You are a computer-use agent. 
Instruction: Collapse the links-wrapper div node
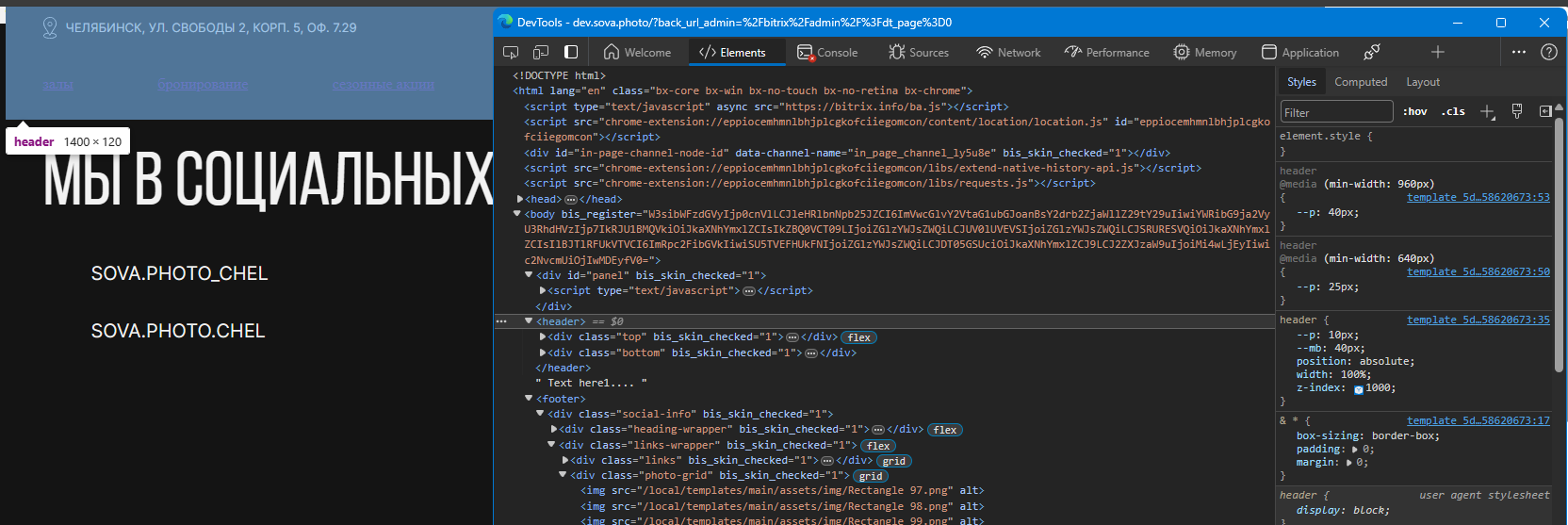[552, 445]
